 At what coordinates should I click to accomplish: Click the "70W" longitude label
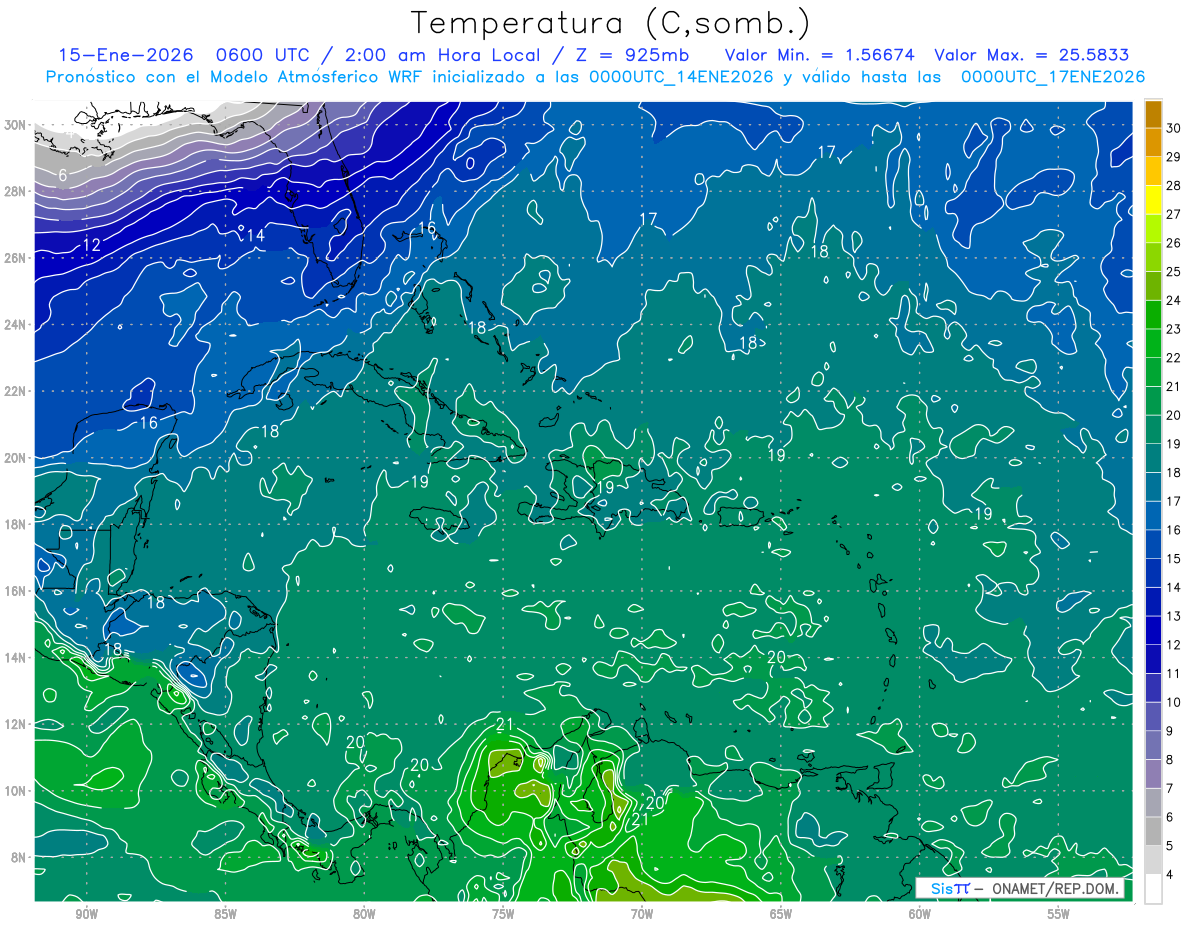[x=642, y=914]
